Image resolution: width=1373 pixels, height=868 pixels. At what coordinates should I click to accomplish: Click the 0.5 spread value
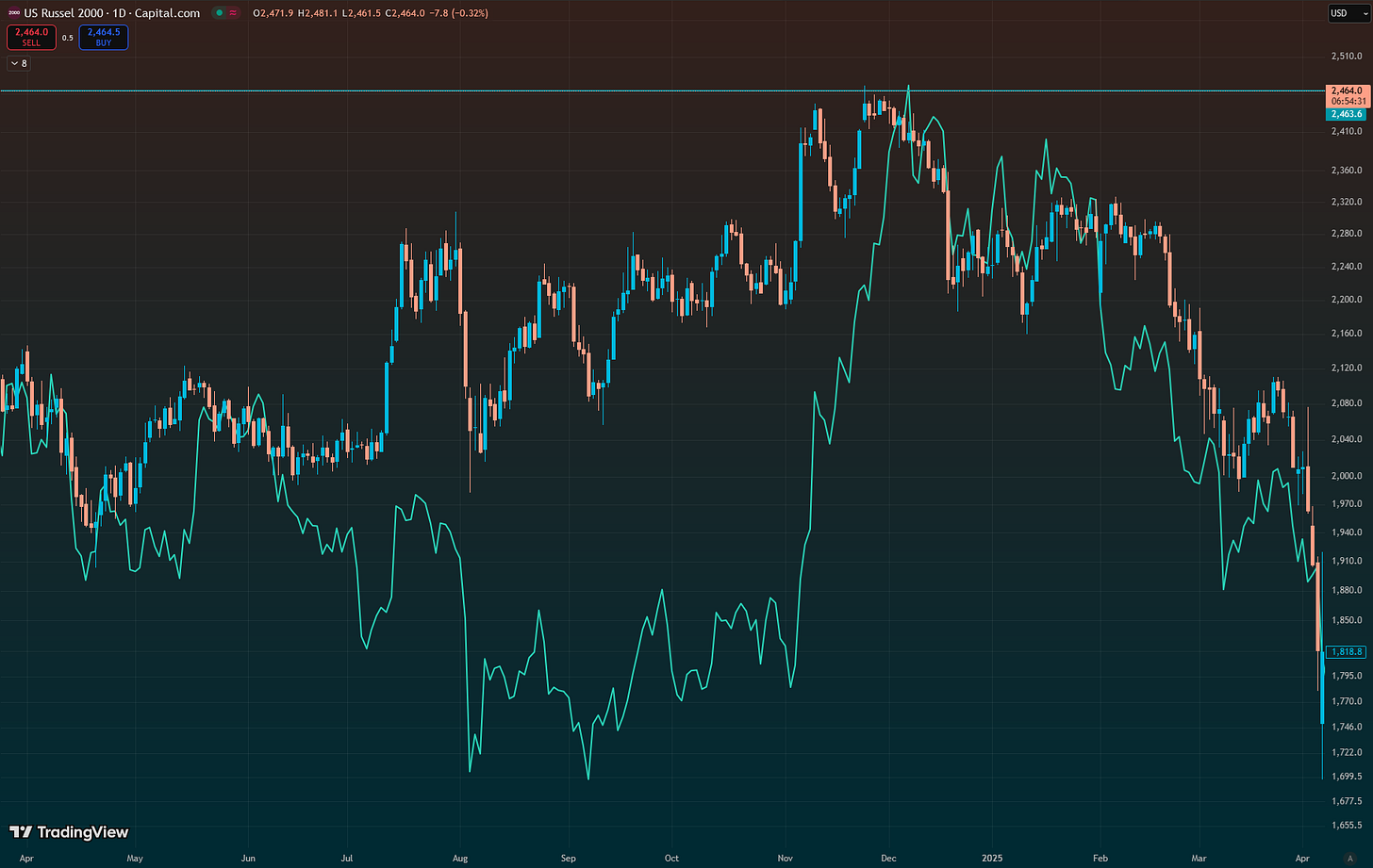(68, 38)
